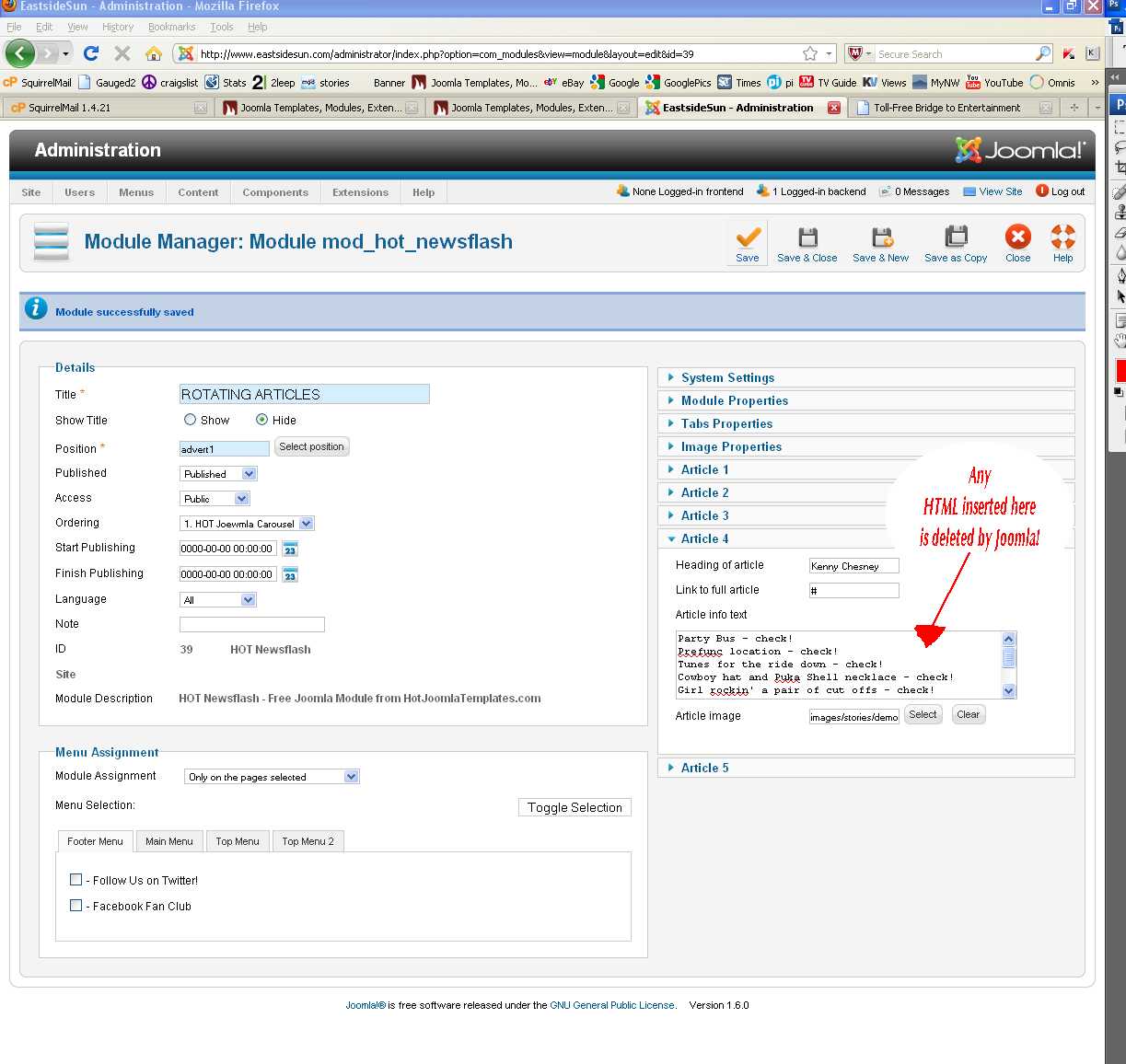The width and height of the screenshot is (1126, 1064).
Task: Open Finish Publishing calendar picker
Action: pyautogui.click(x=290, y=575)
